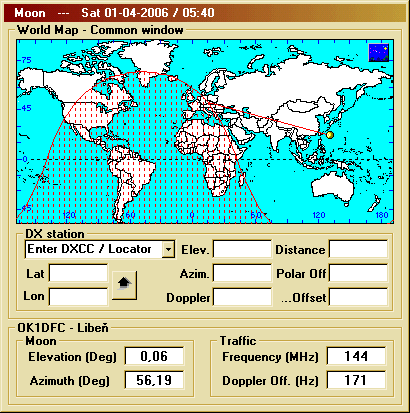This screenshot has width=410, height=413.
Task: Click the DX station Azim. field
Action: point(242,273)
